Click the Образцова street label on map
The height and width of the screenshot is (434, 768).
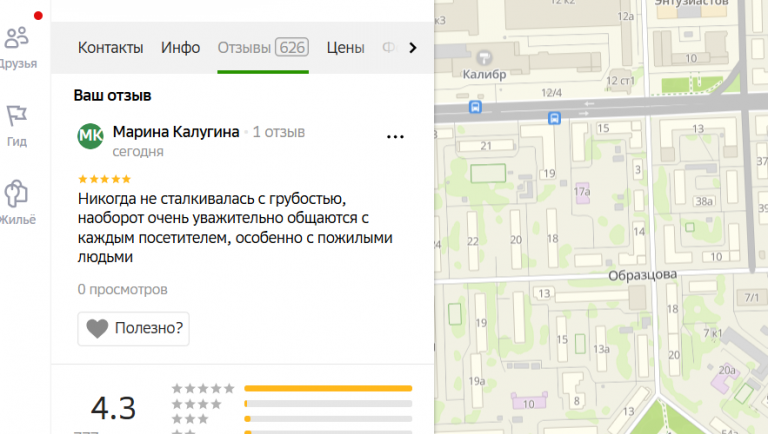(643, 275)
